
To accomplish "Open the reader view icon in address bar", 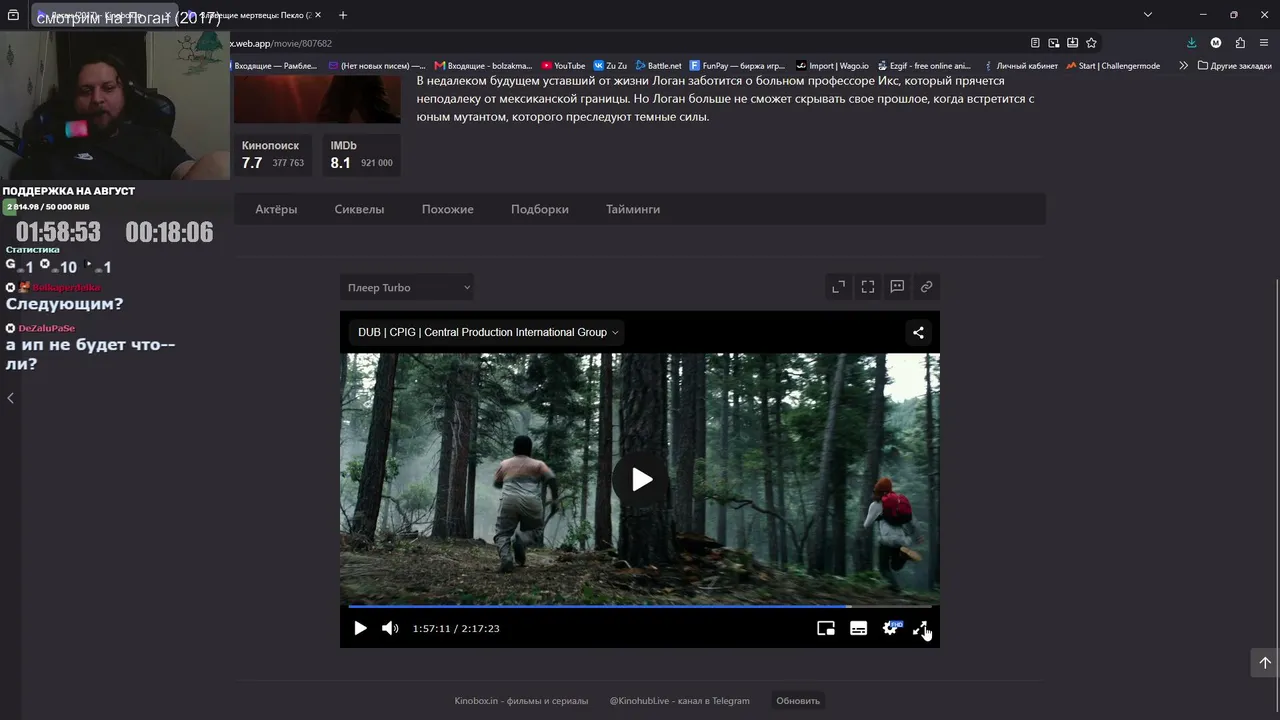I will tap(1035, 43).
